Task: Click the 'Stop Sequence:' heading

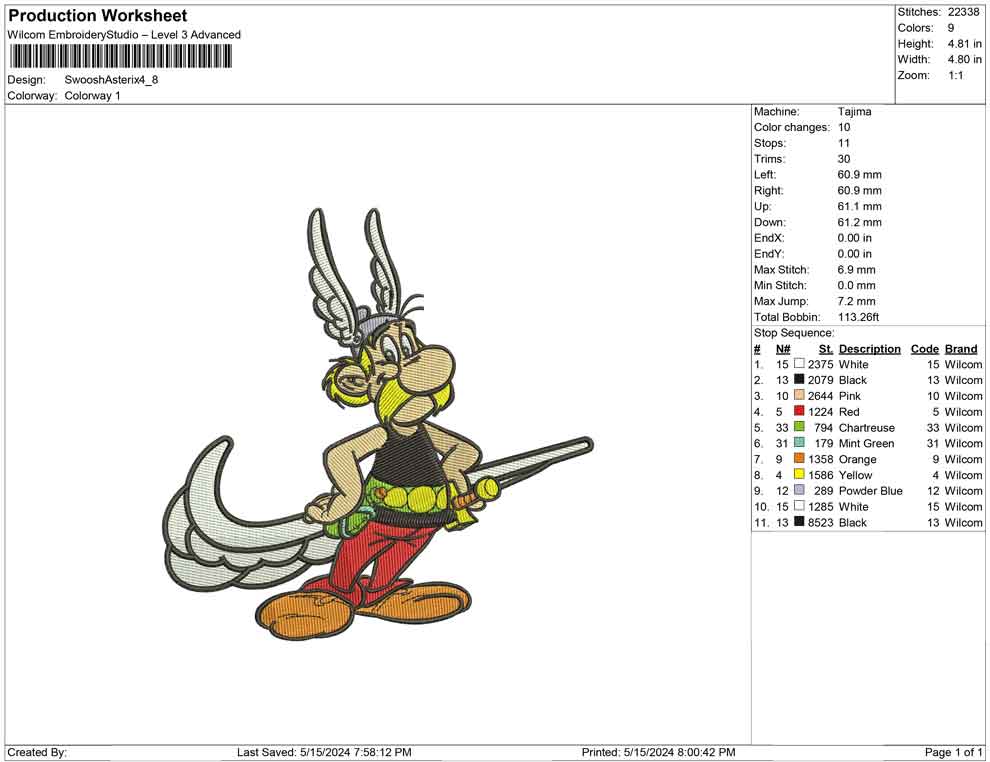Action: click(x=794, y=333)
